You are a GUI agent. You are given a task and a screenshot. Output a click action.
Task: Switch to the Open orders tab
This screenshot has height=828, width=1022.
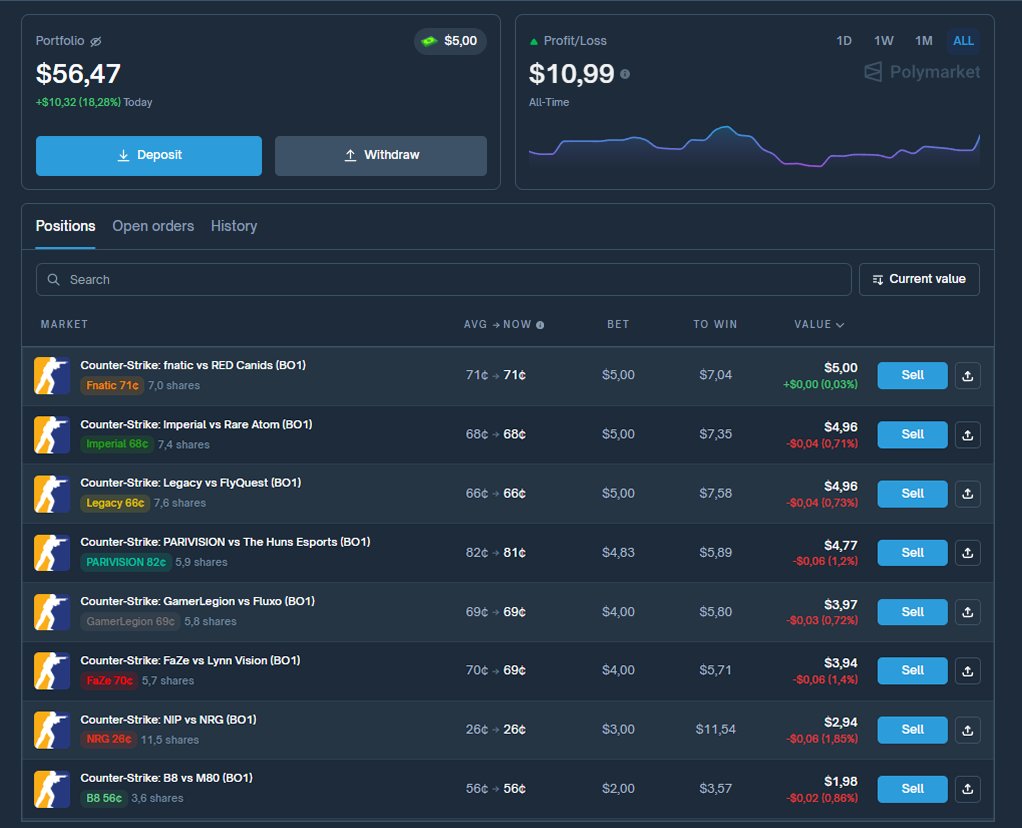(x=152, y=226)
